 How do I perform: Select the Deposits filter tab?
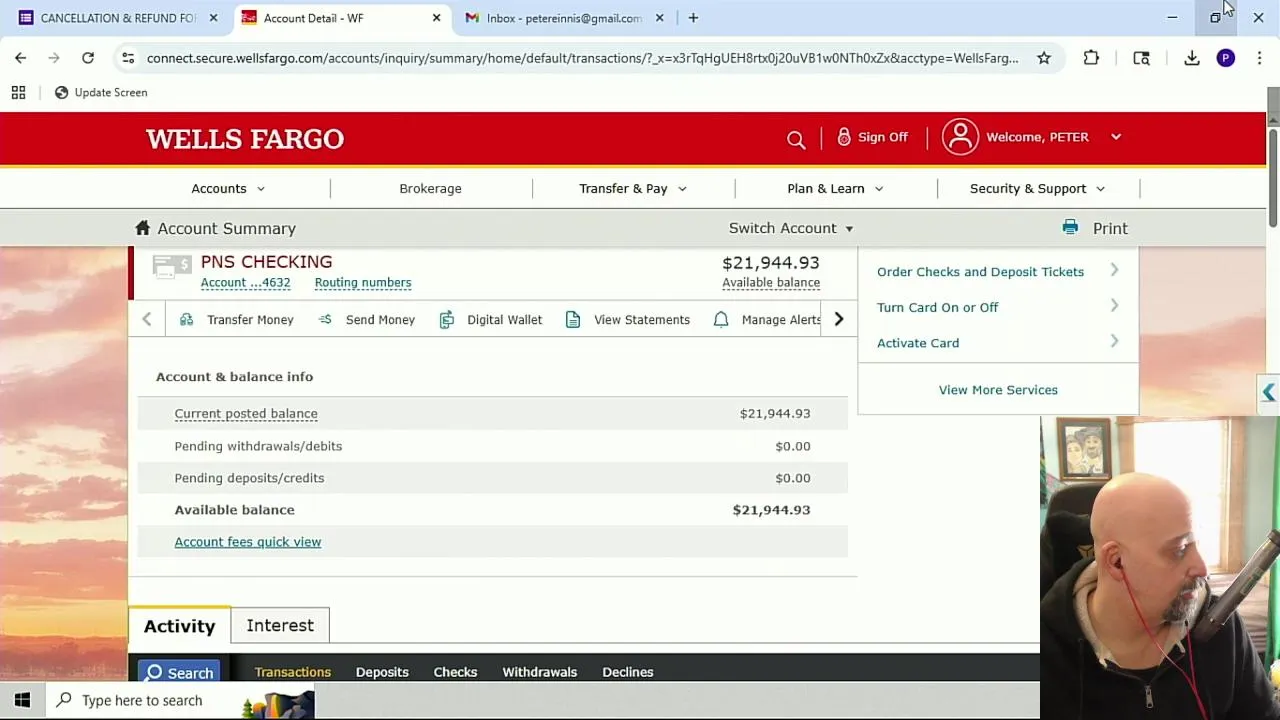pos(382,672)
